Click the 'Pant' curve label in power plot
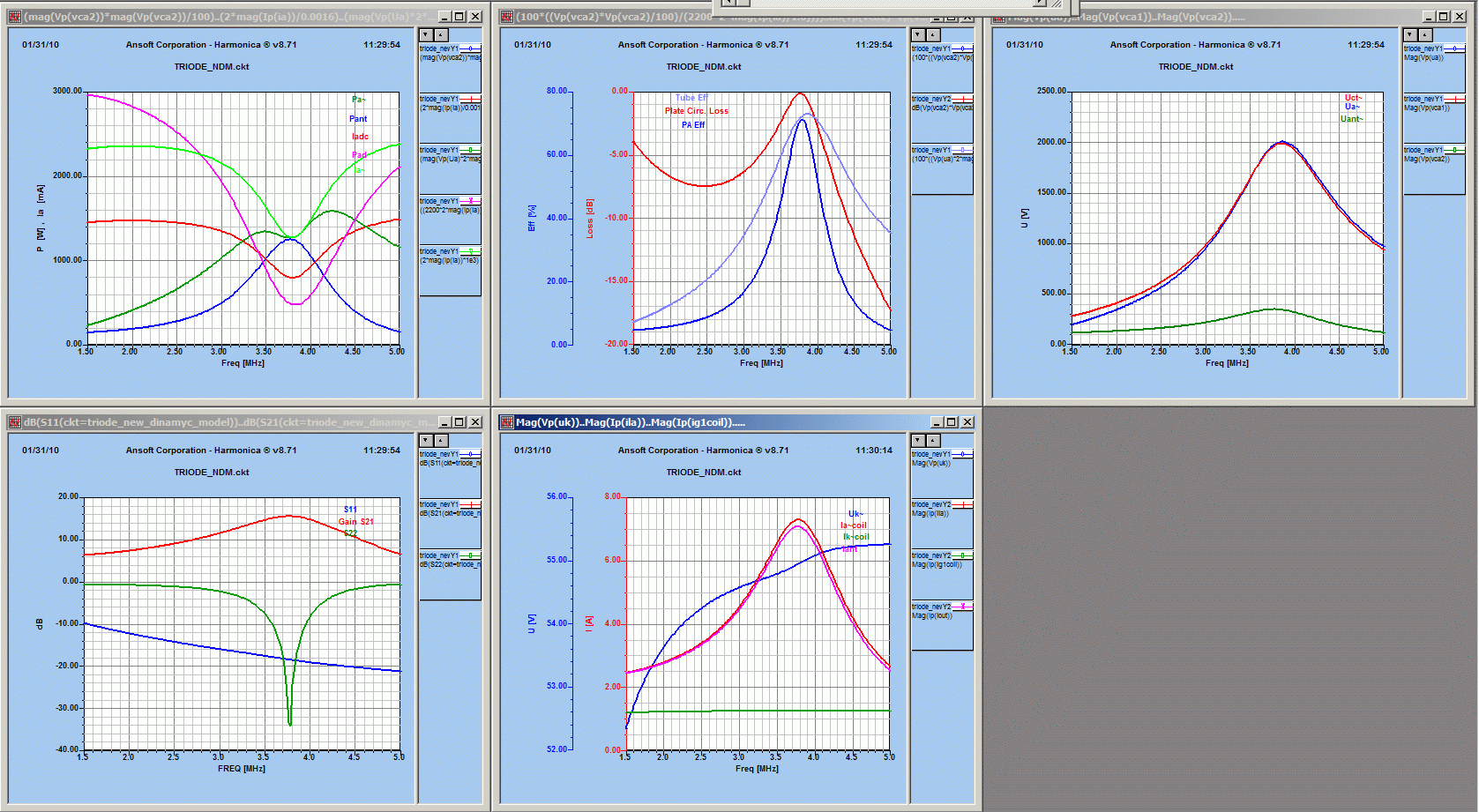Viewport: 1479px width, 812px height. [x=358, y=119]
